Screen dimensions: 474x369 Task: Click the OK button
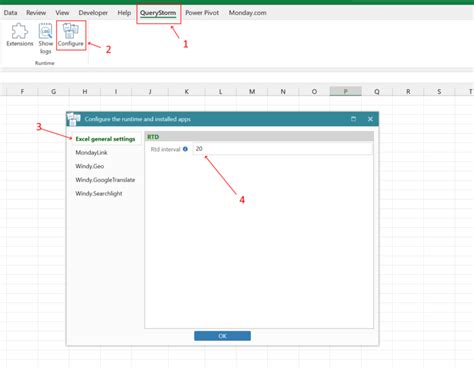point(222,336)
